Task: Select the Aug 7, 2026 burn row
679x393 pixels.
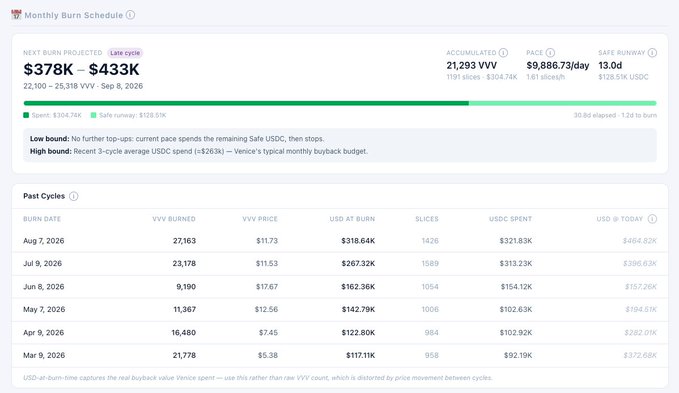Action: point(340,241)
